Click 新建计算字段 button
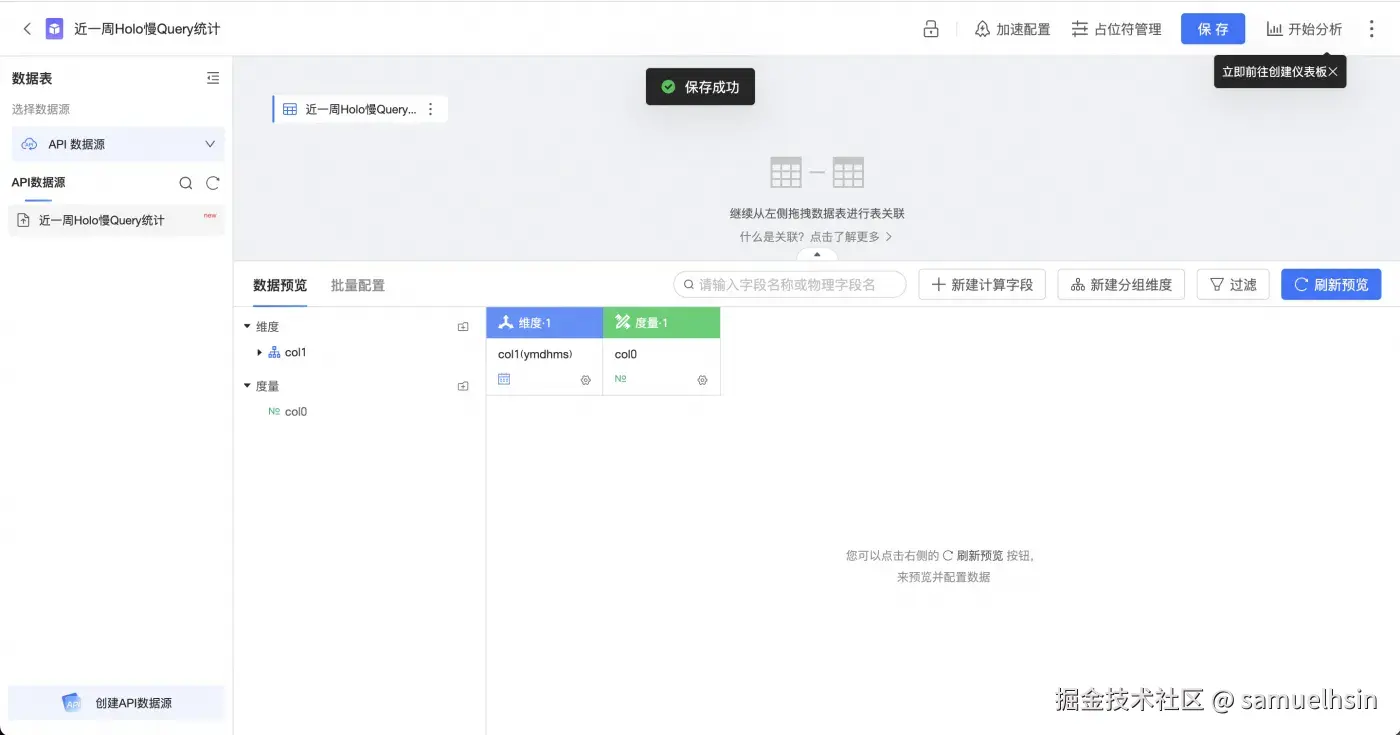Screen dimensions: 1400x735 coord(982,285)
